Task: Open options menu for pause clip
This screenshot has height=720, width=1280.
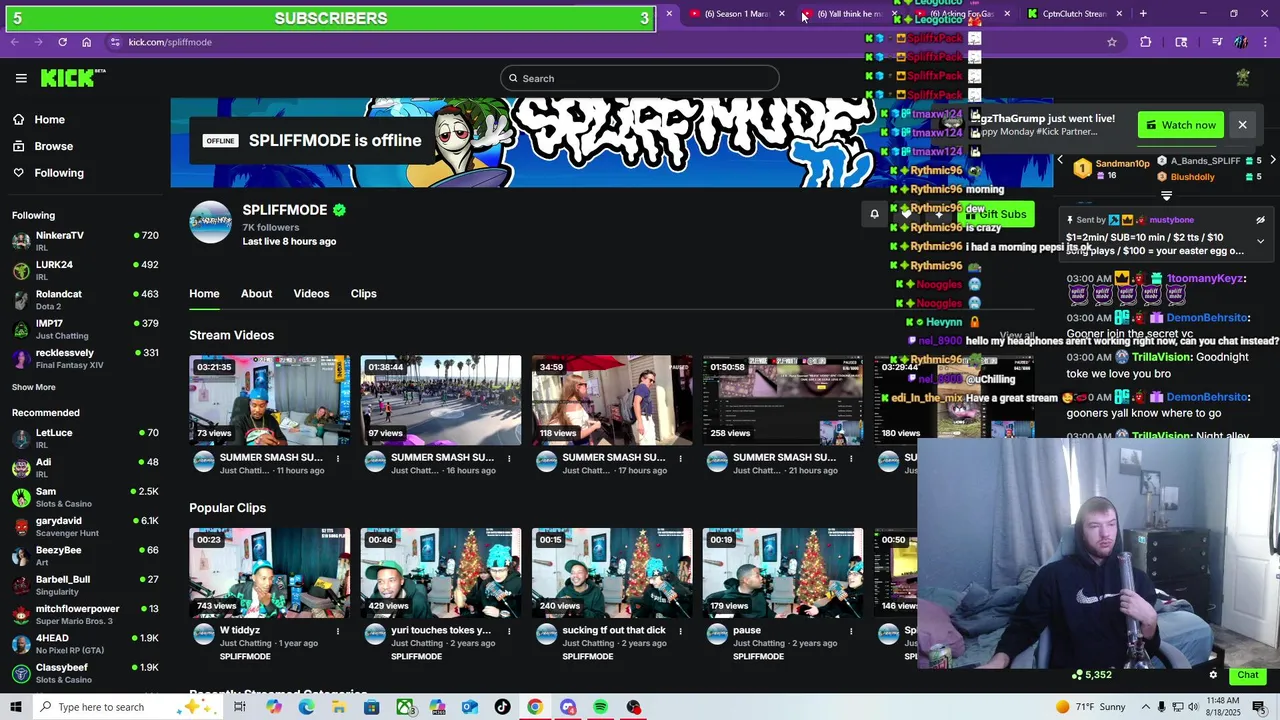Action: click(851, 631)
